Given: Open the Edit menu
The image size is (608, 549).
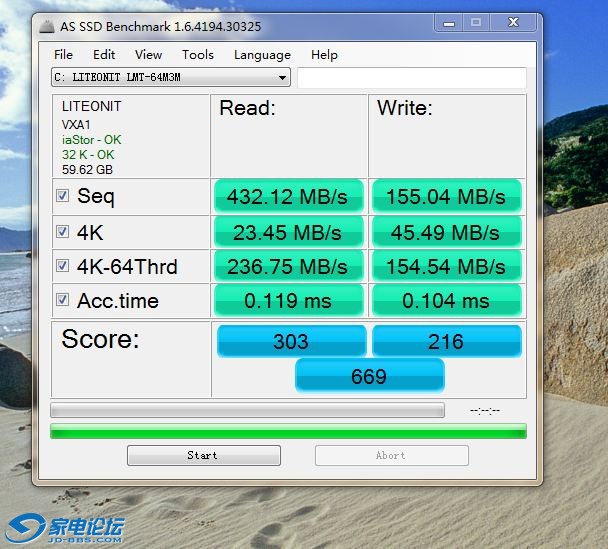Looking at the screenshot, I should tap(104, 55).
